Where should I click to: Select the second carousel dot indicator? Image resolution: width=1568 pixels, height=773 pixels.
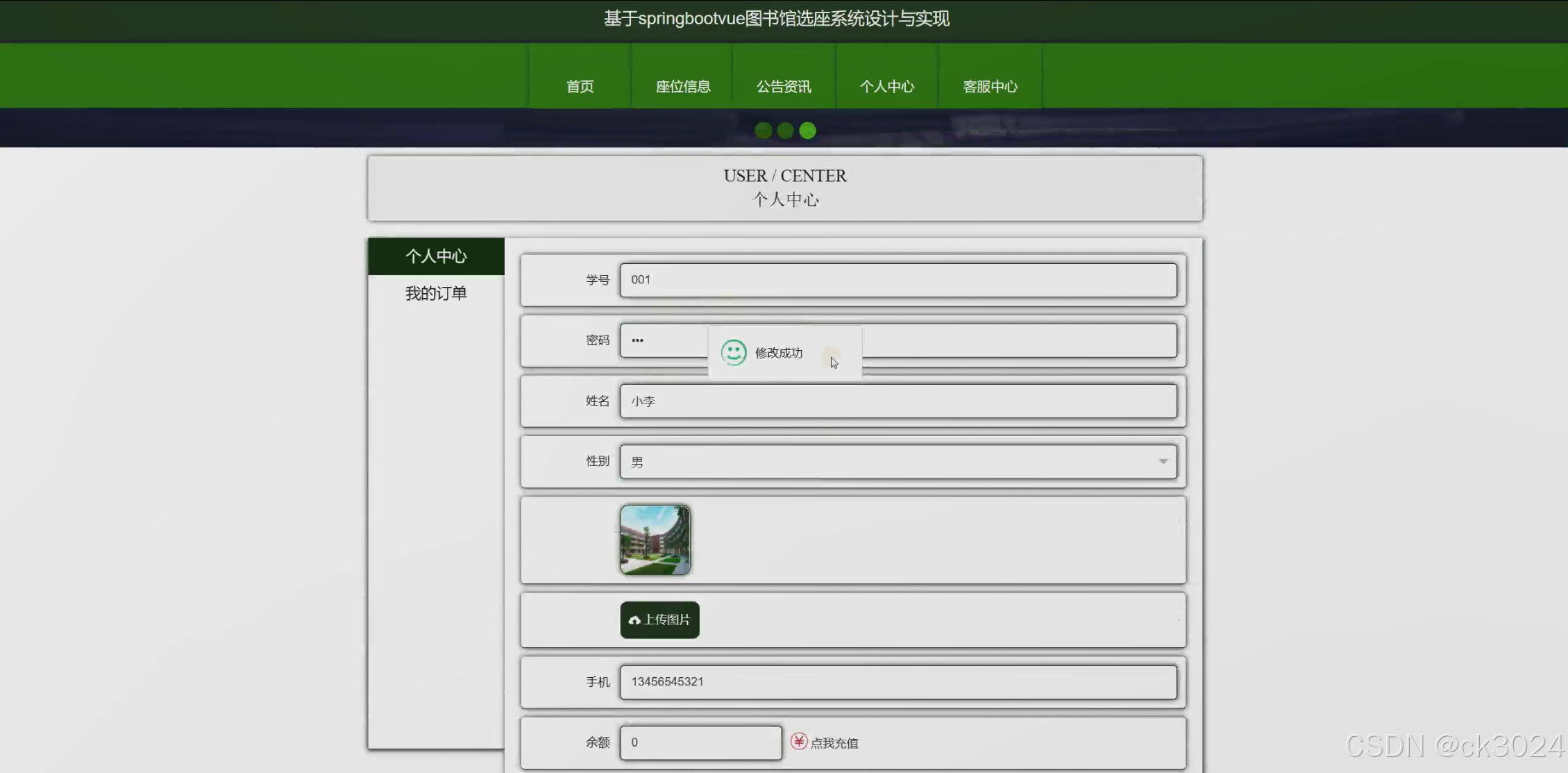click(785, 131)
